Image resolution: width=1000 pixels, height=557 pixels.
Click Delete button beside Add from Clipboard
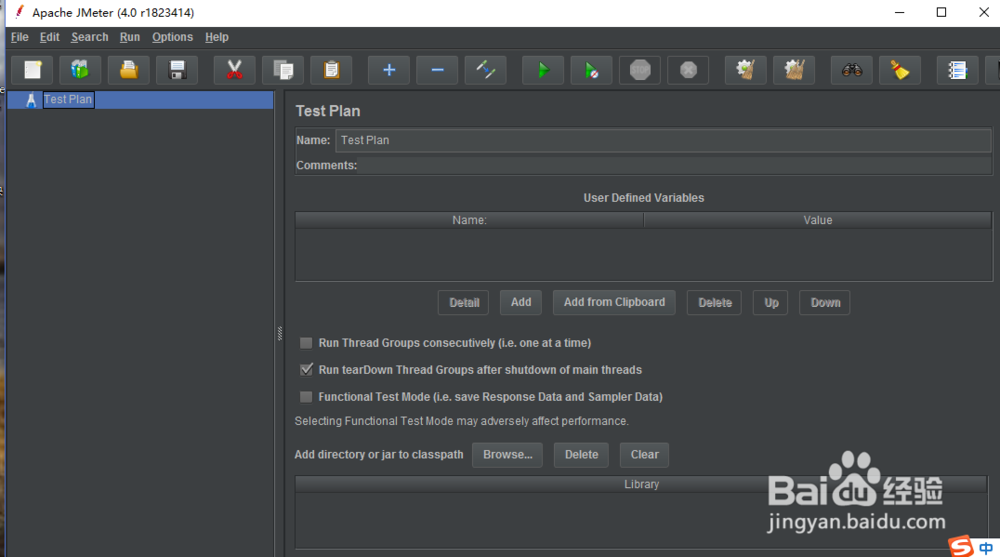[714, 302]
